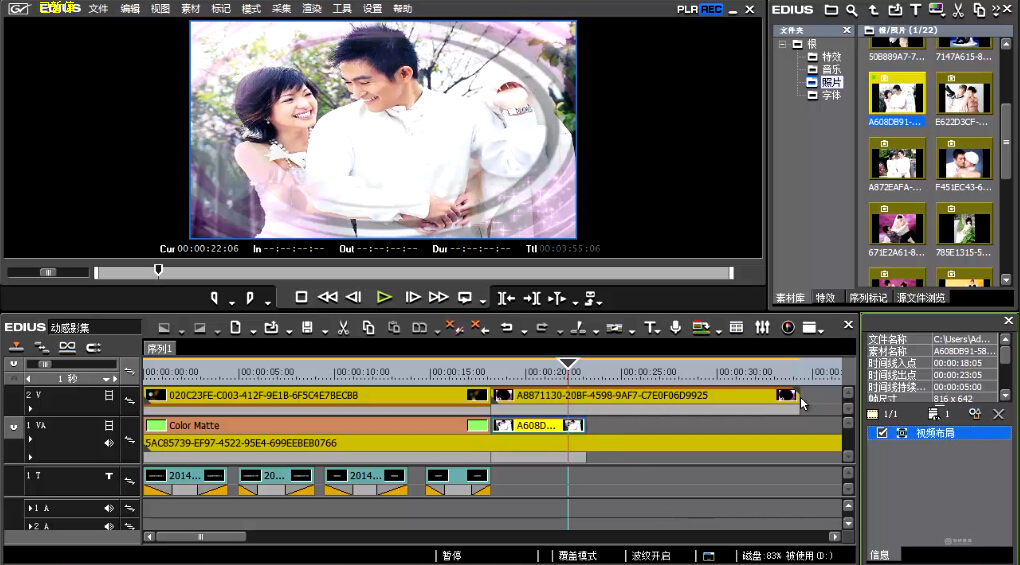The width and height of the screenshot is (1020, 565).
Task: Open the audio mixer from the timeline toolbar
Action: click(762, 327)
